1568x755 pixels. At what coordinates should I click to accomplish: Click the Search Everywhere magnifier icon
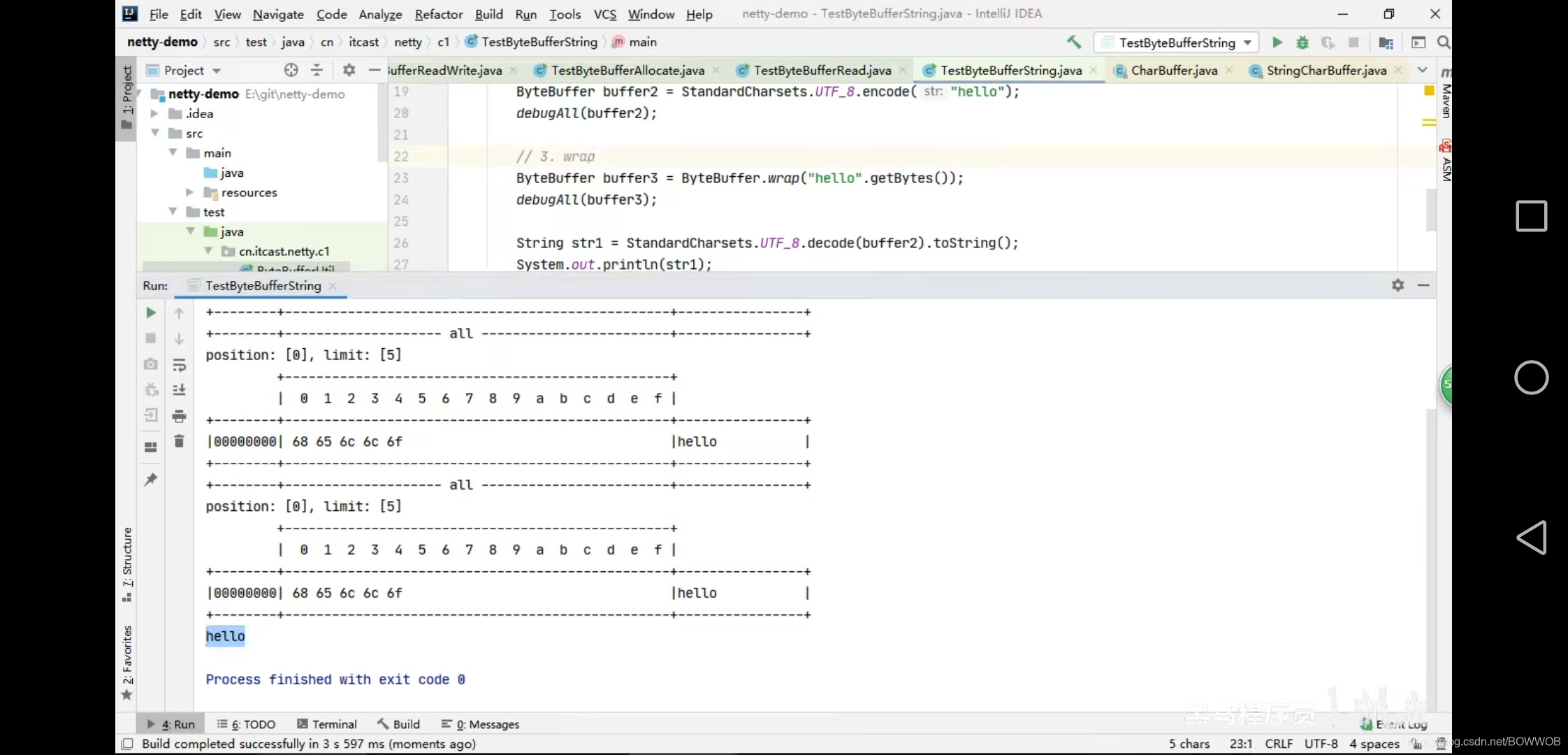click(x=1444, y=43)
